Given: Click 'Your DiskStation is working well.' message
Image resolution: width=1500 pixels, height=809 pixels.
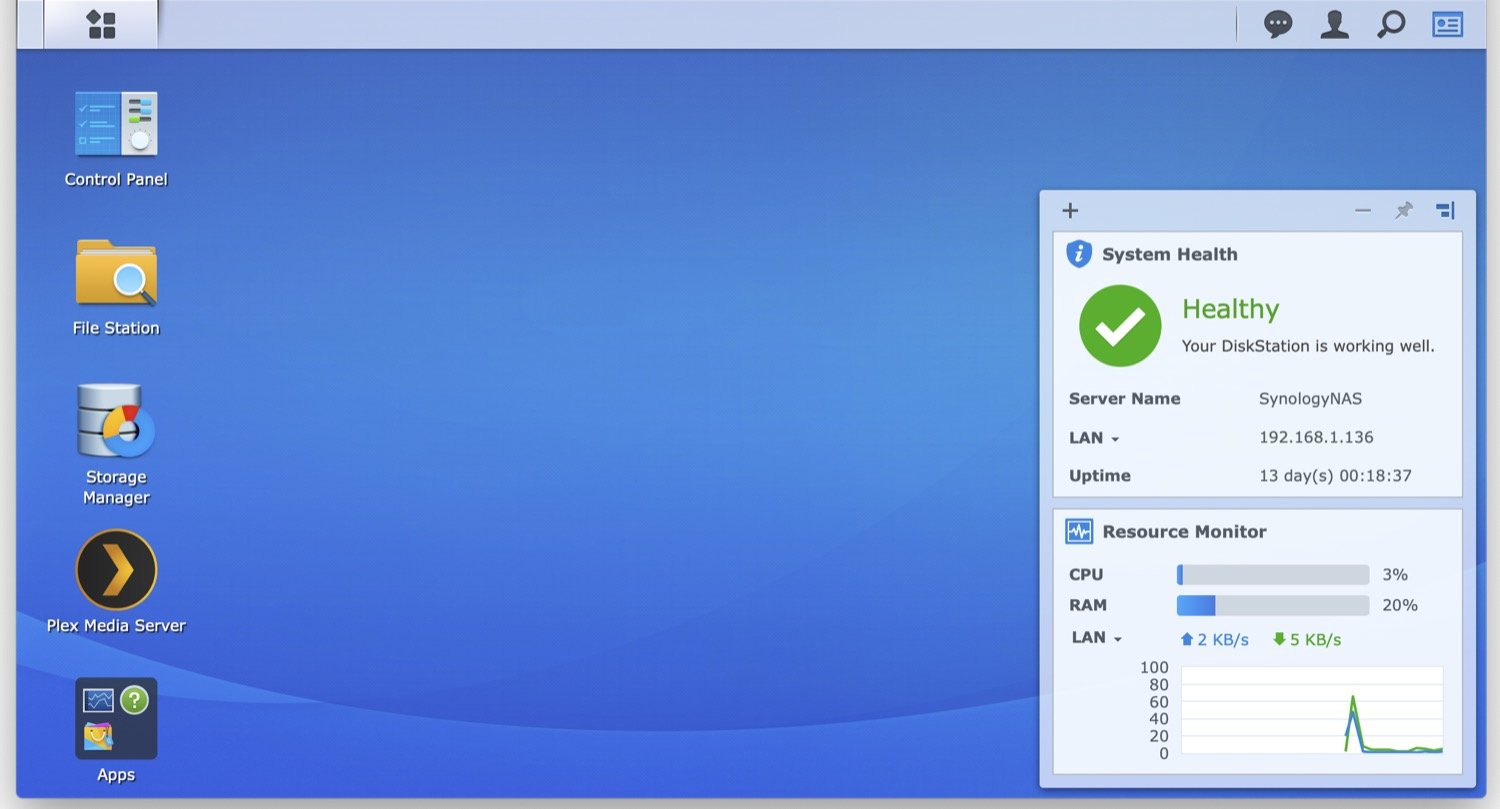Looking at the screenshot, I should click(1308, 347).
